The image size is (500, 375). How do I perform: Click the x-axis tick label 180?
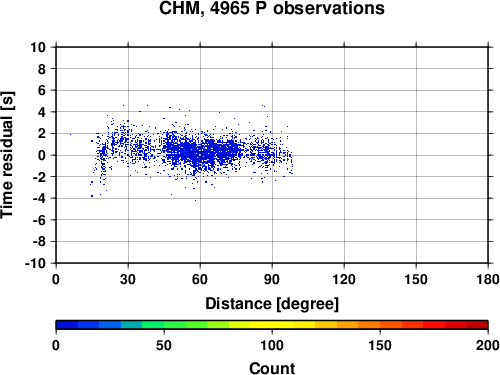point(488,279)
